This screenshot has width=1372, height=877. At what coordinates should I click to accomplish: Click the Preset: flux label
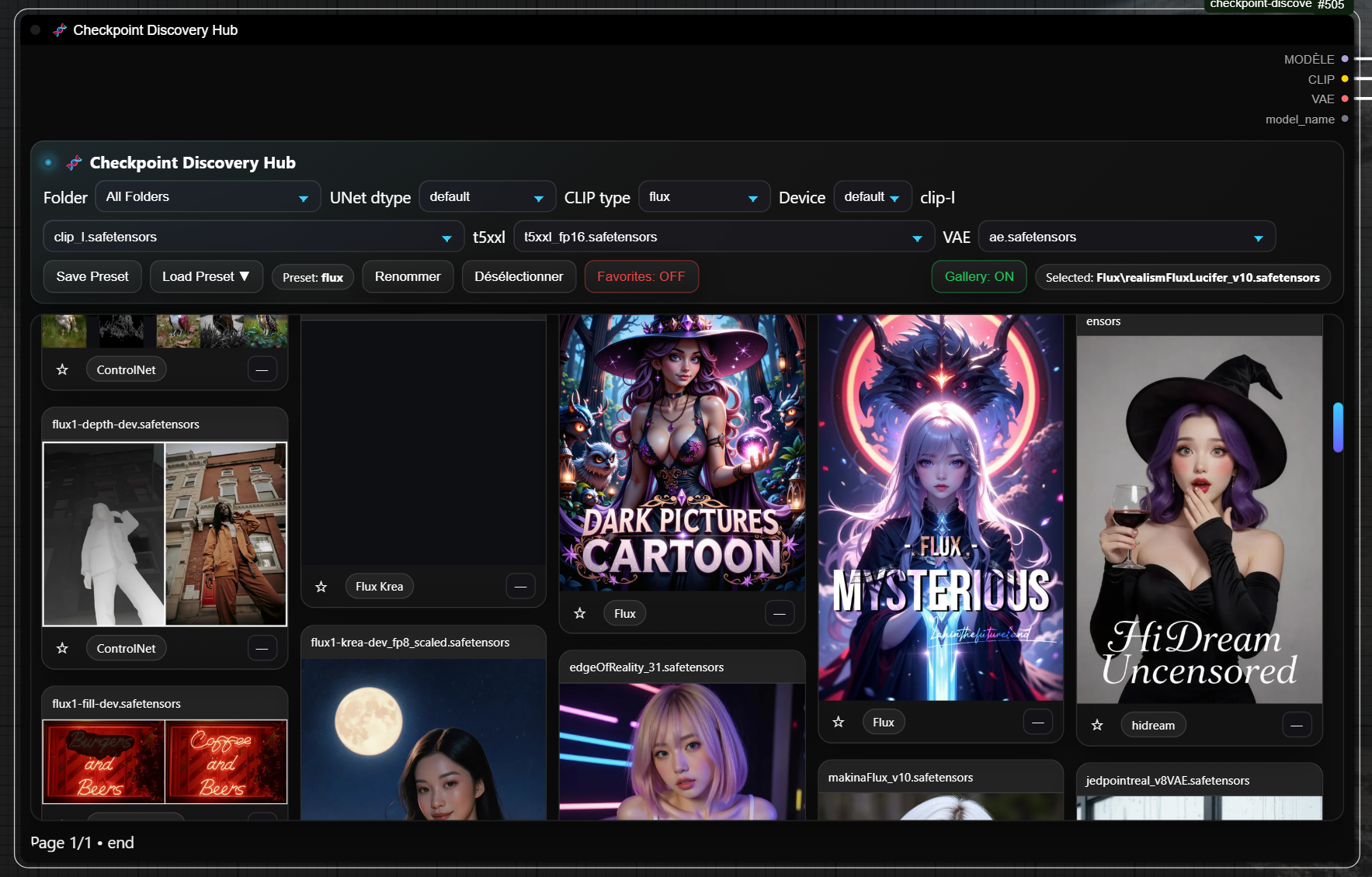tap(313, 277)
